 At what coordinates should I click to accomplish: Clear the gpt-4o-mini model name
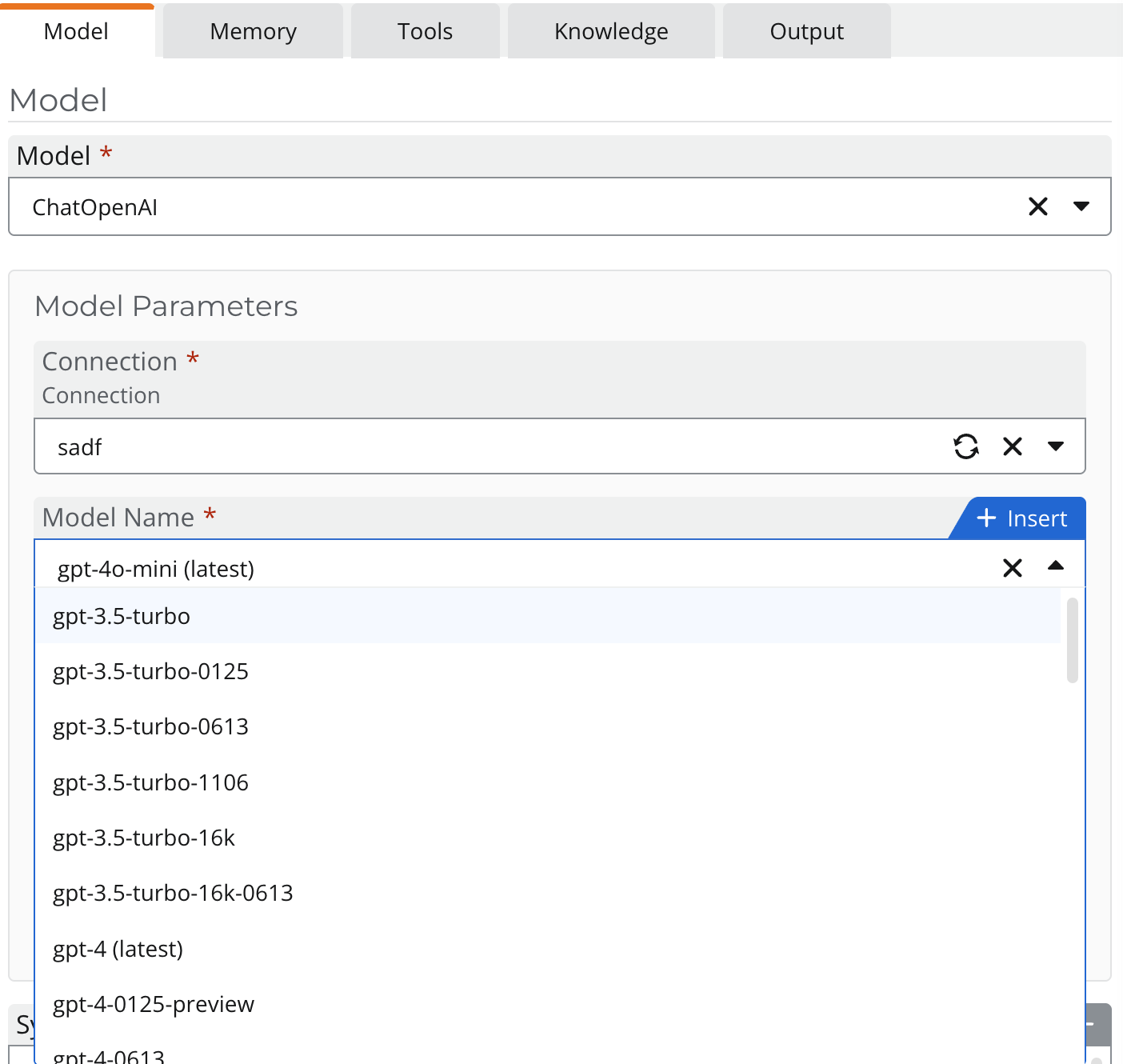[1013, 568]
